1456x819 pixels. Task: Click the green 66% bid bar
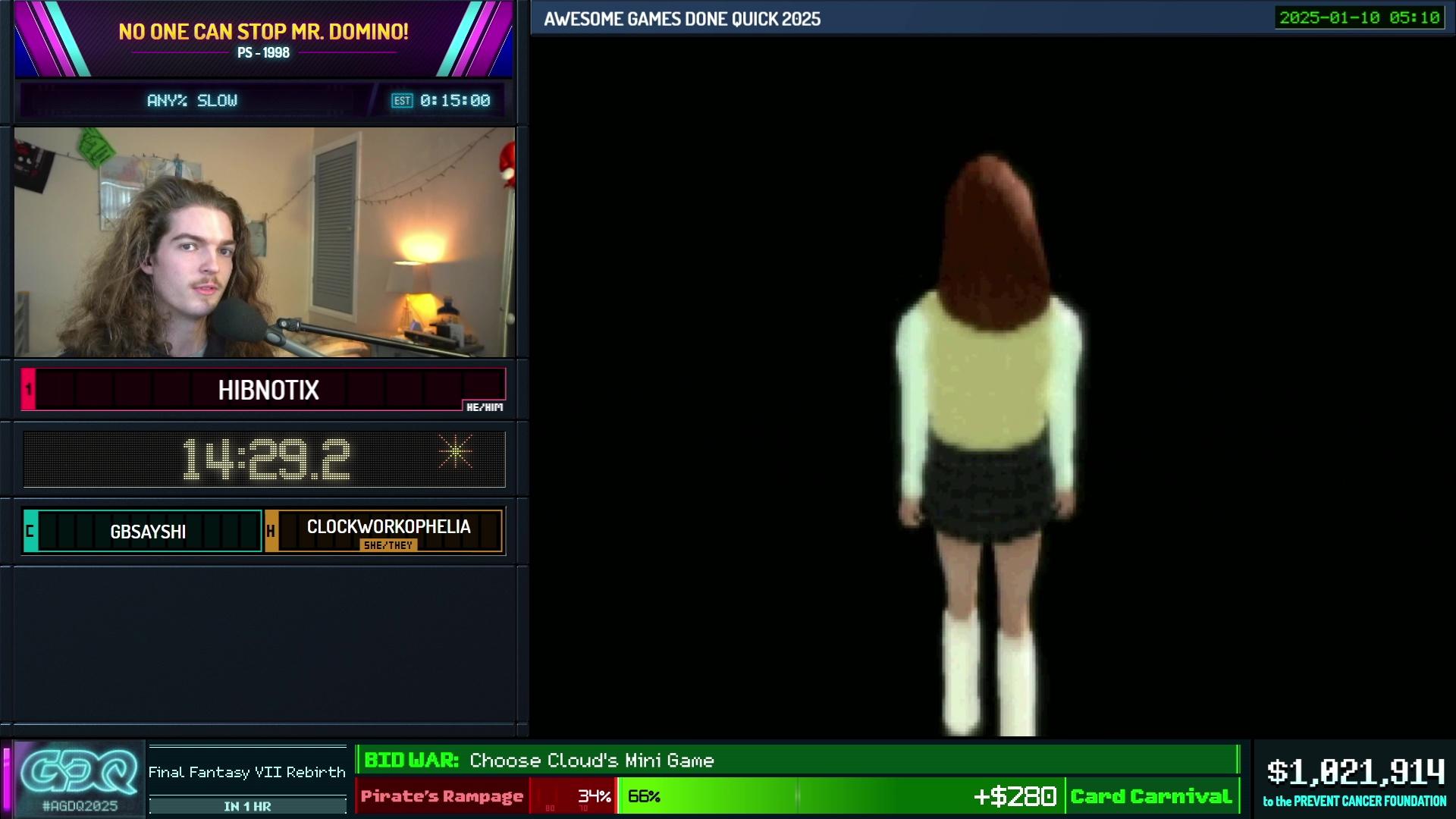840,796
